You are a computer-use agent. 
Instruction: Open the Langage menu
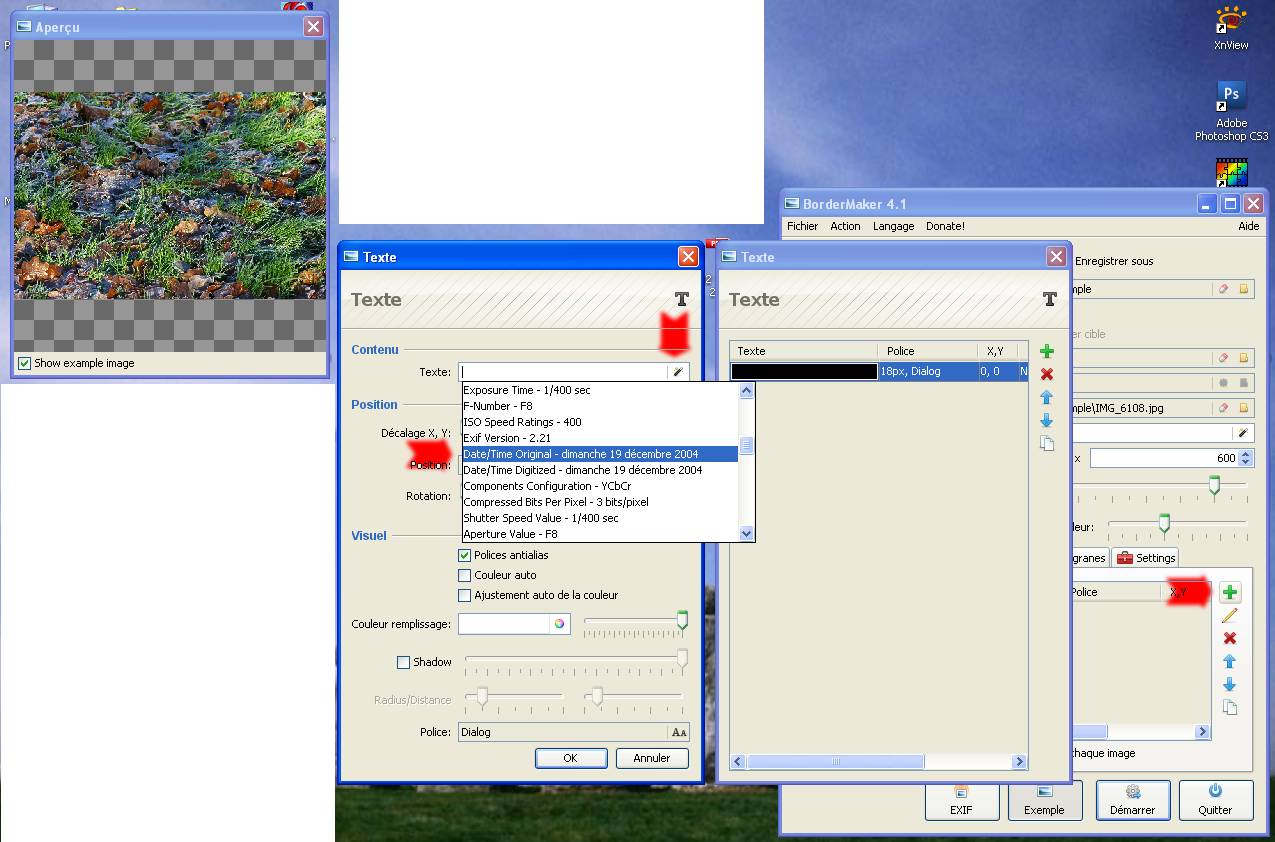pyautogui.click(x=893, y=226)
